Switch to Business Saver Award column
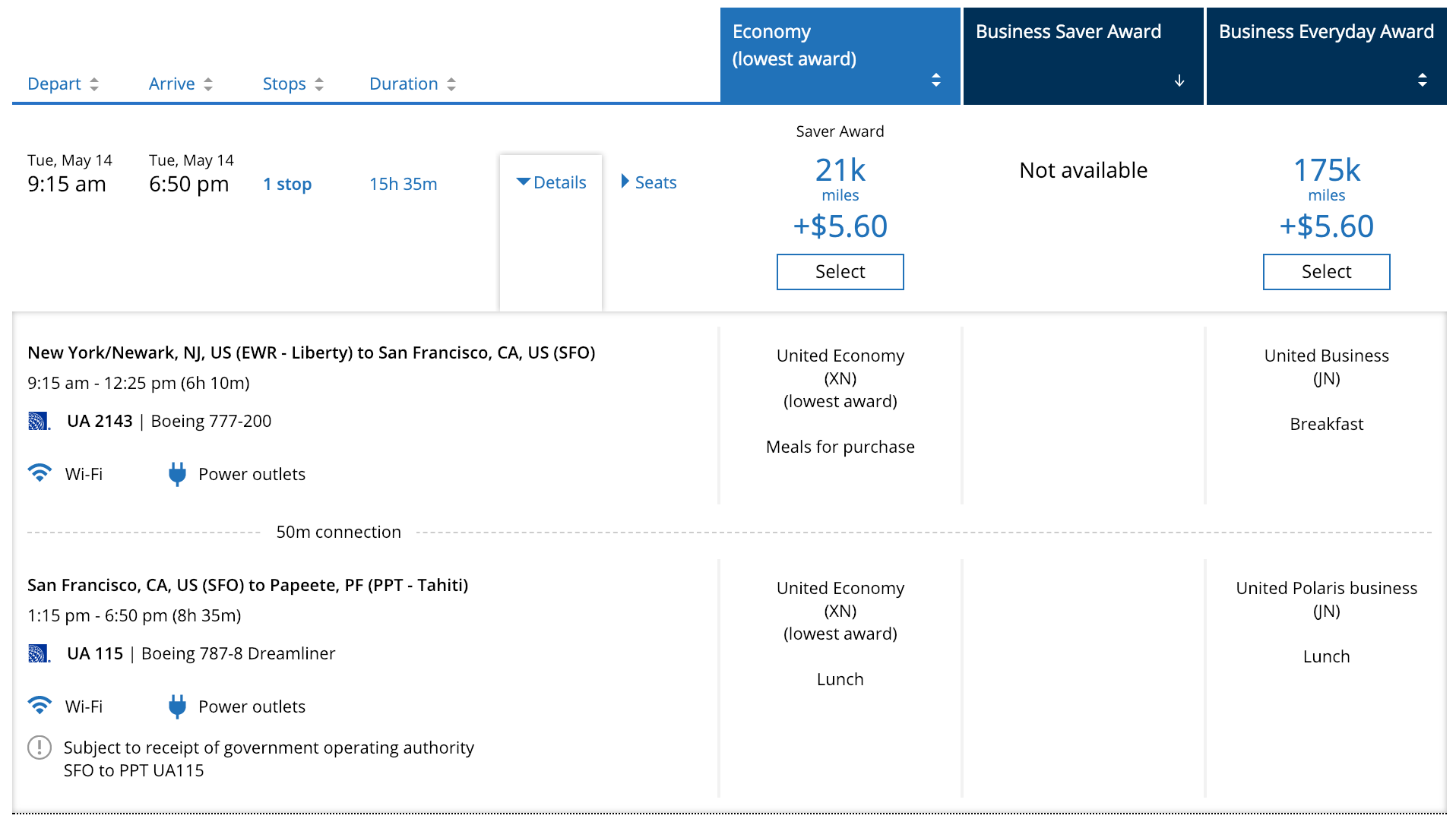1456x825 pixels. click(1068, 32)
